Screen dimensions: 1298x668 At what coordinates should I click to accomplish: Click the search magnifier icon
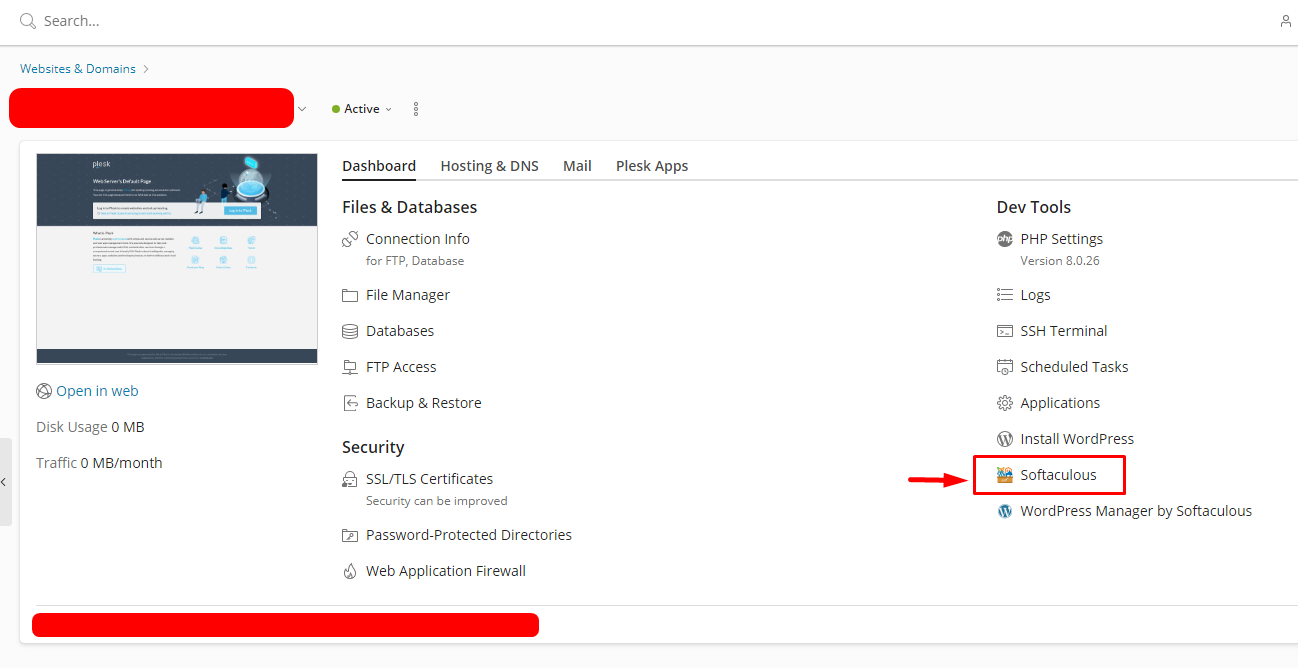click(x=28, y=21)
